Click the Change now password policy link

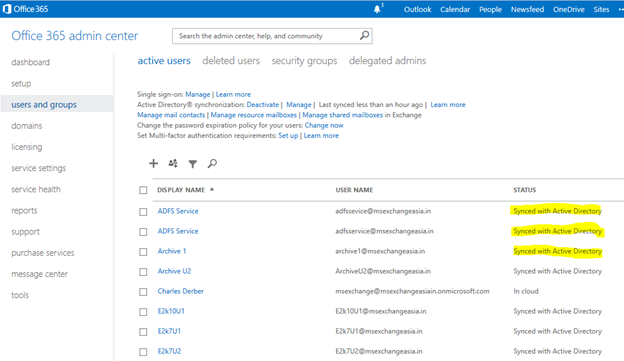tap(324, 125)
